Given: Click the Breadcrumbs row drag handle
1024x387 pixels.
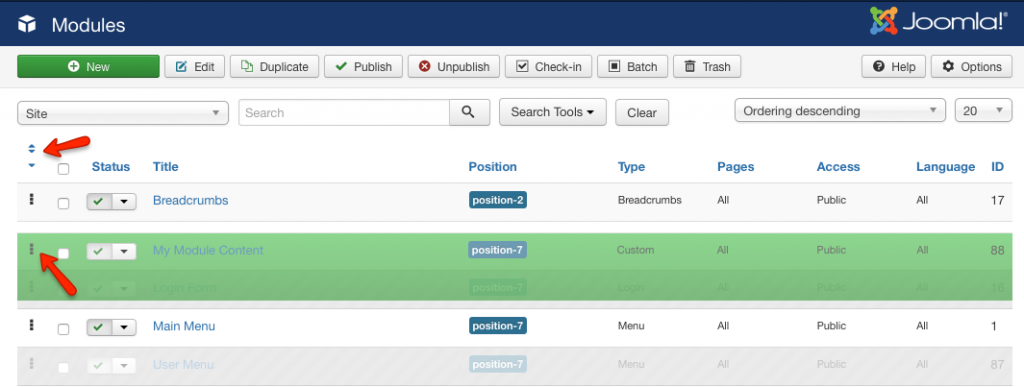Looking at the screenshot, I should pos(31,200).
